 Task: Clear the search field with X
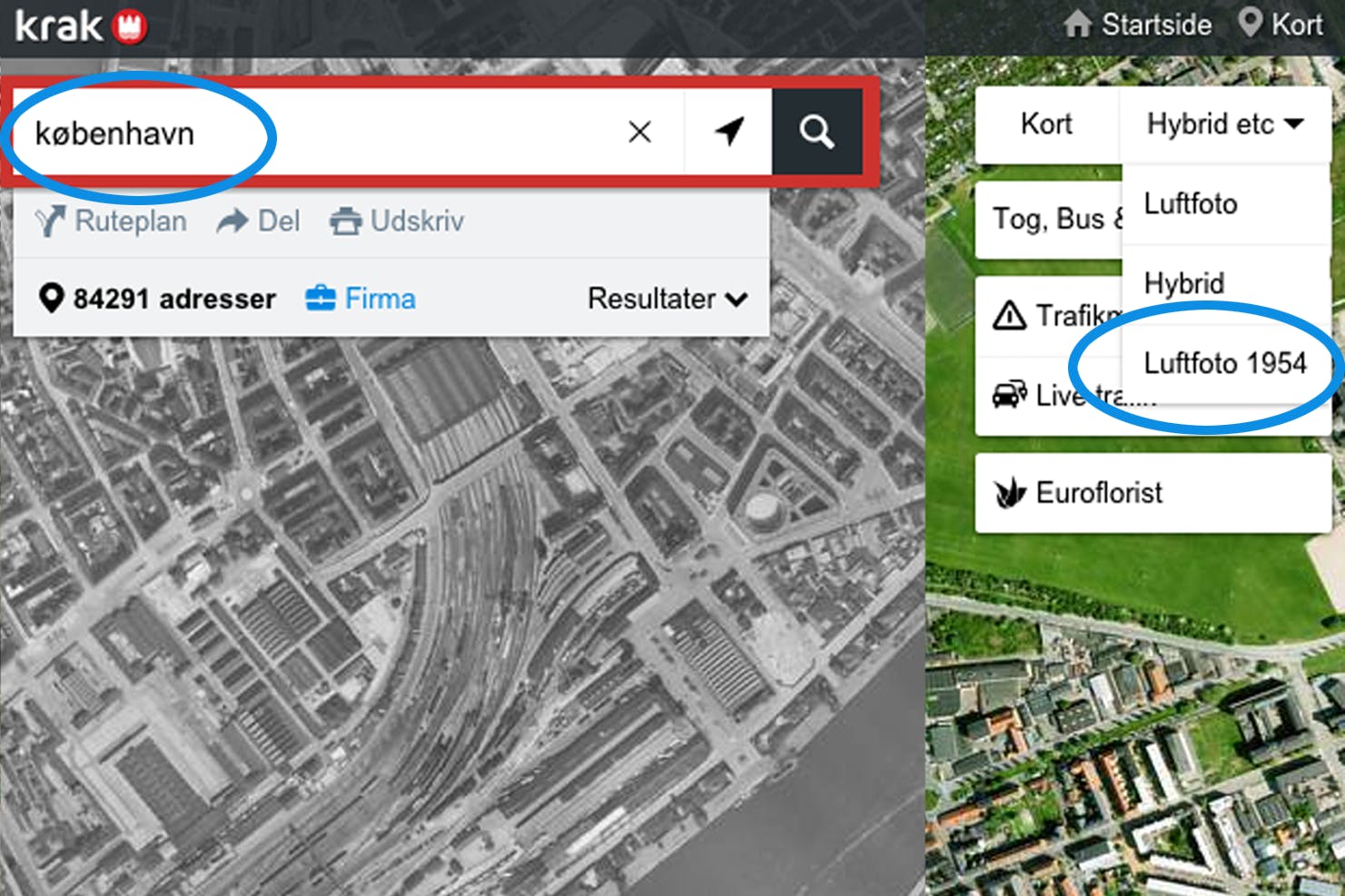639,132
